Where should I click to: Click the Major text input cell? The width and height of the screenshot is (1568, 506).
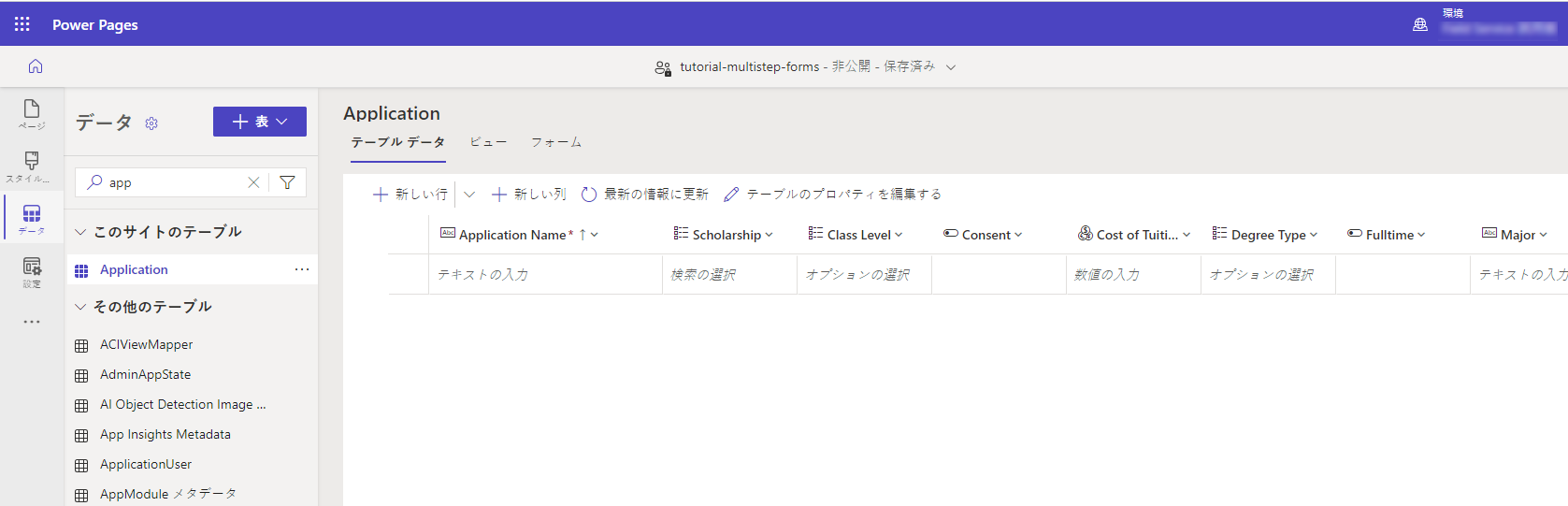click(1519, 274)
